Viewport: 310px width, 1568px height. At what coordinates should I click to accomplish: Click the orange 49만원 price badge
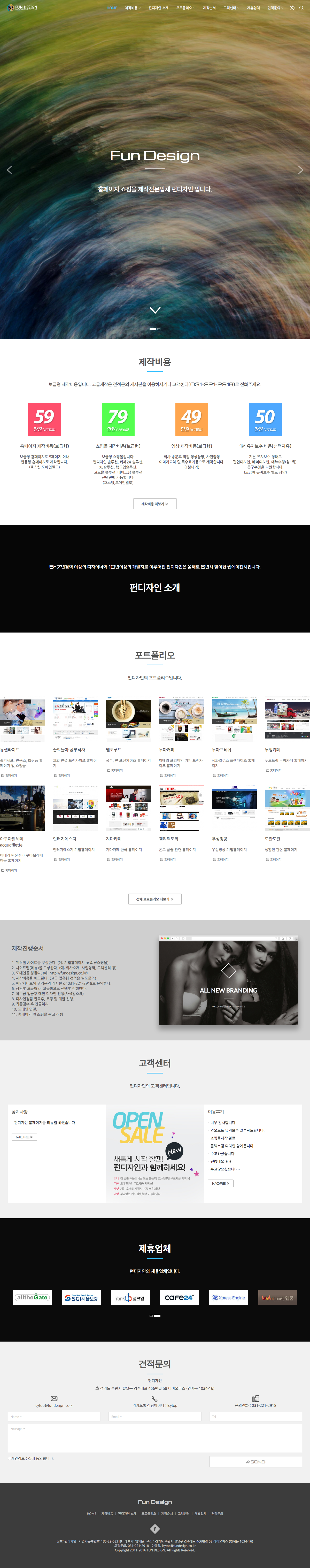[x=191, y=419]
